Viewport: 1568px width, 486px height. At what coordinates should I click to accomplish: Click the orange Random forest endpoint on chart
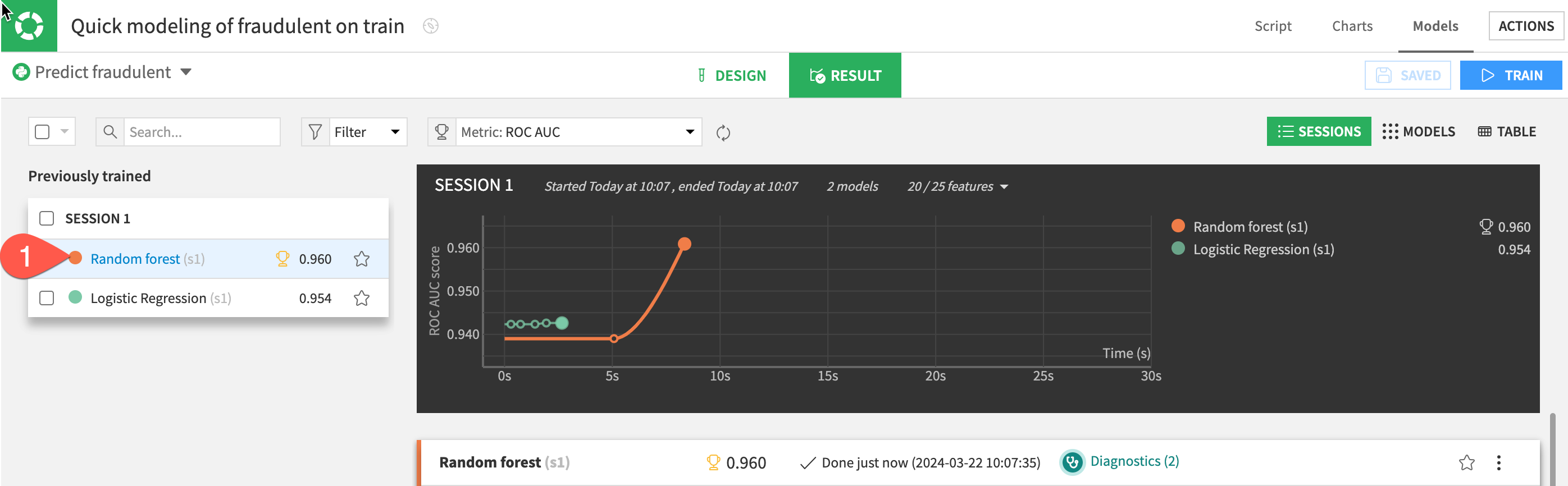pyautogui.click(x=684, y=244)
